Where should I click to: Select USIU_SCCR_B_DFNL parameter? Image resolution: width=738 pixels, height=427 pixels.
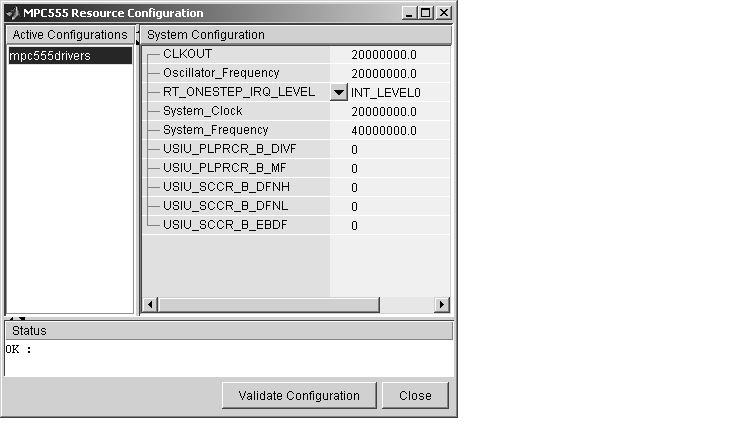point(225,206)
